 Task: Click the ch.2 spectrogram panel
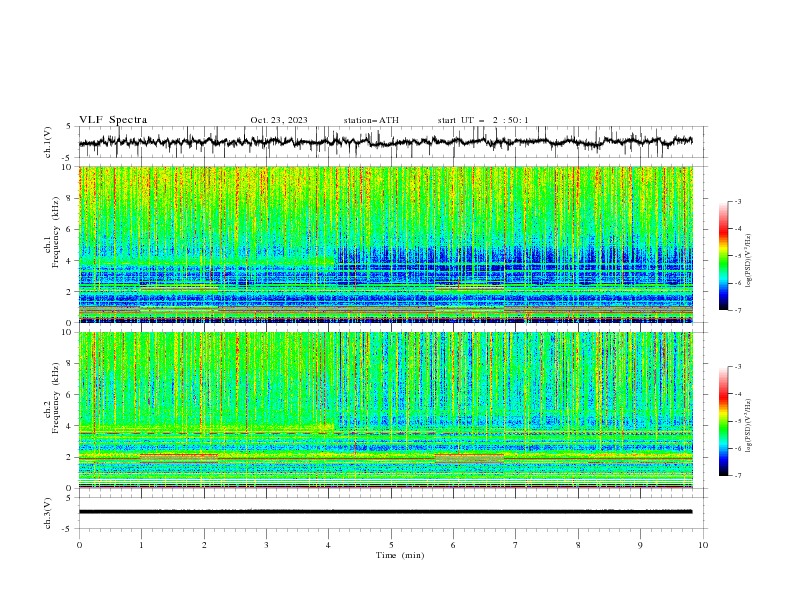point(386,410)
